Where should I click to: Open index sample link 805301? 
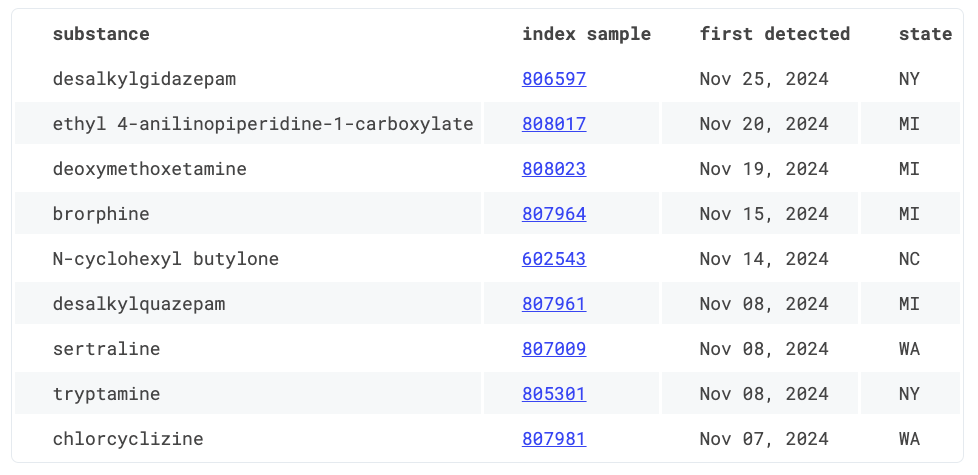click(x=554, y=394)
